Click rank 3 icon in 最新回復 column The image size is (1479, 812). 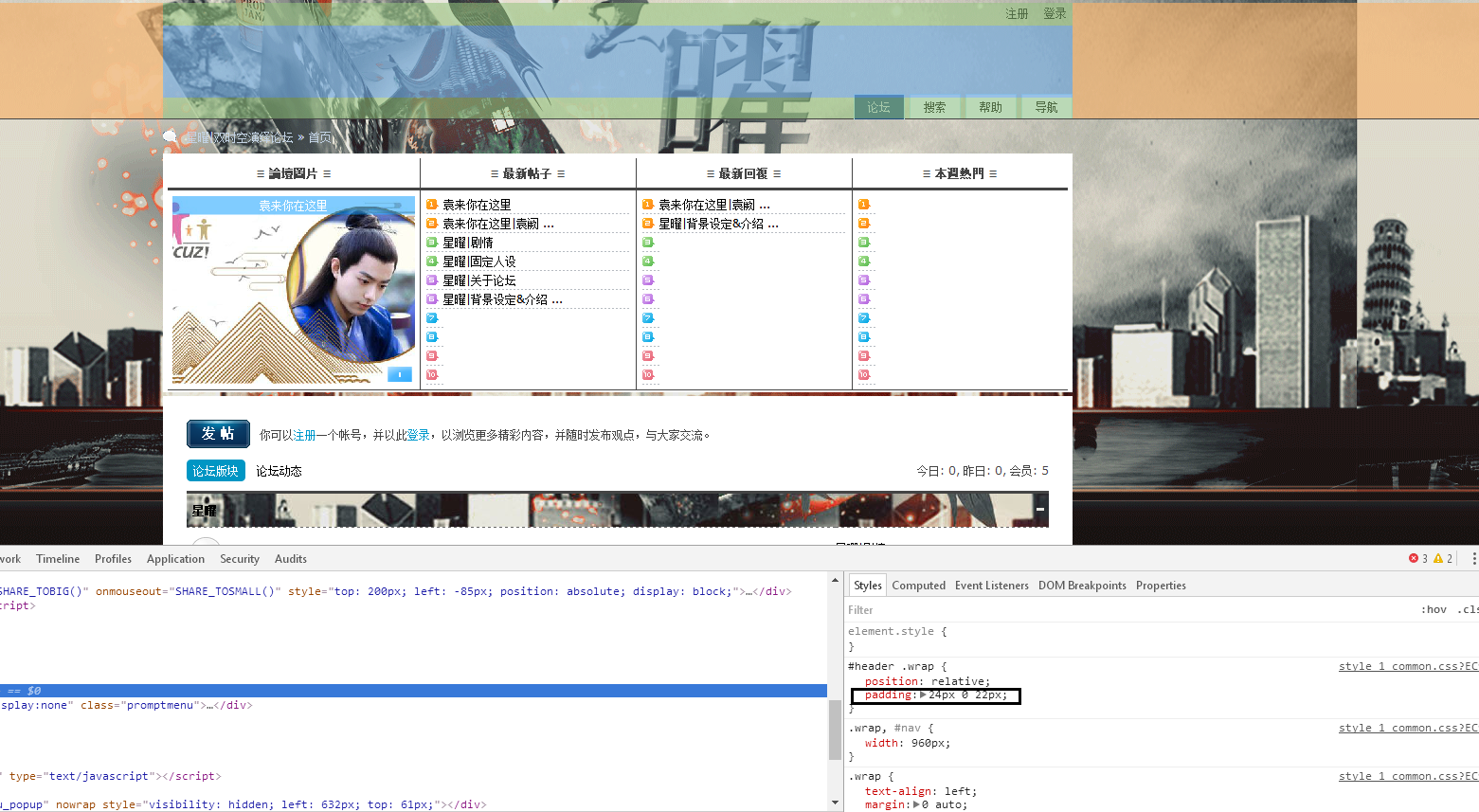(648, 243)
